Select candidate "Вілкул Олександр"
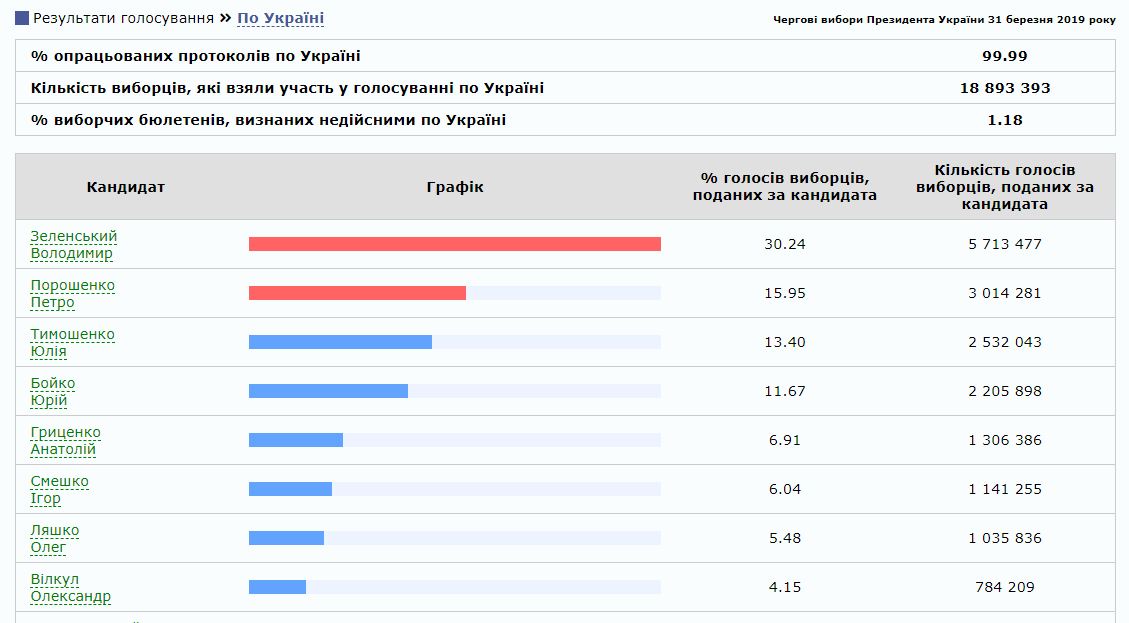 (x=69, y=587)
